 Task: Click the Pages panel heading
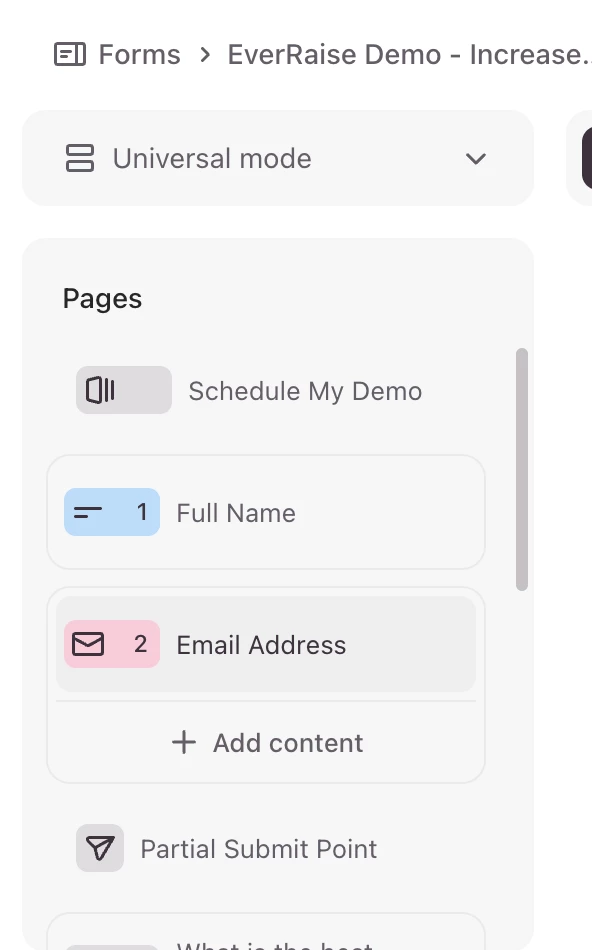pos(102,299)
